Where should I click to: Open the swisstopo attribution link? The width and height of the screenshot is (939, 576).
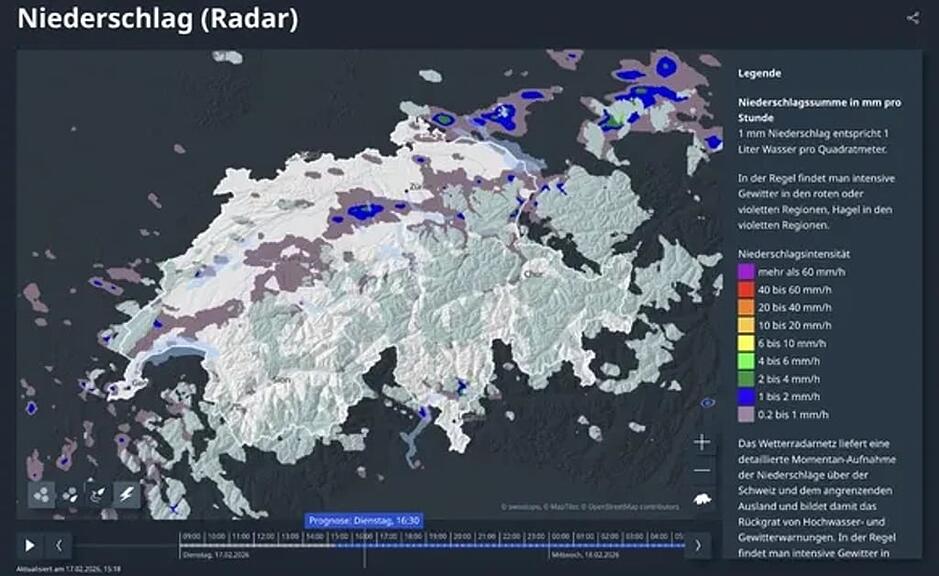(519, 508)
